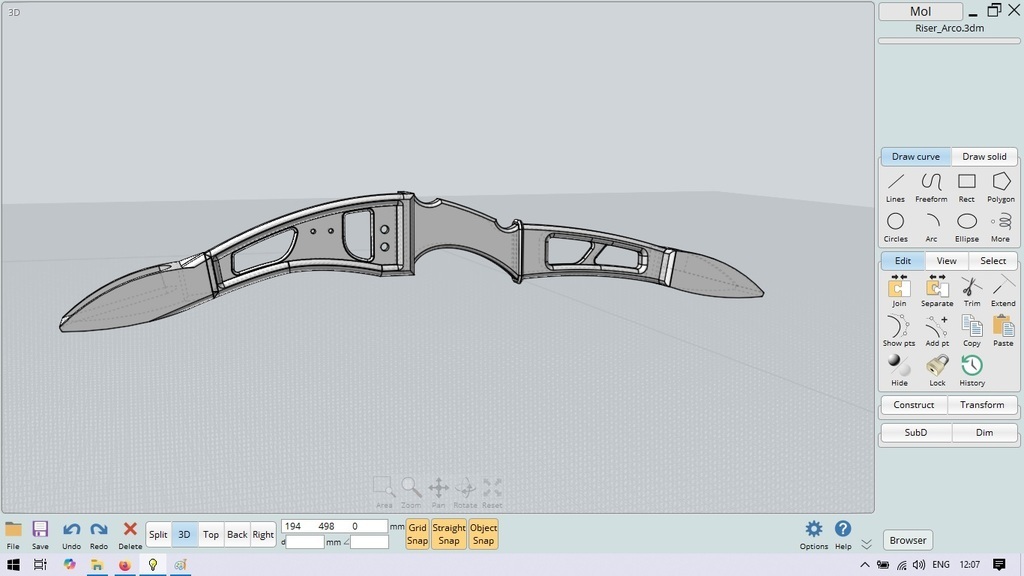Open the Browser panel

(x=908, y=540)
